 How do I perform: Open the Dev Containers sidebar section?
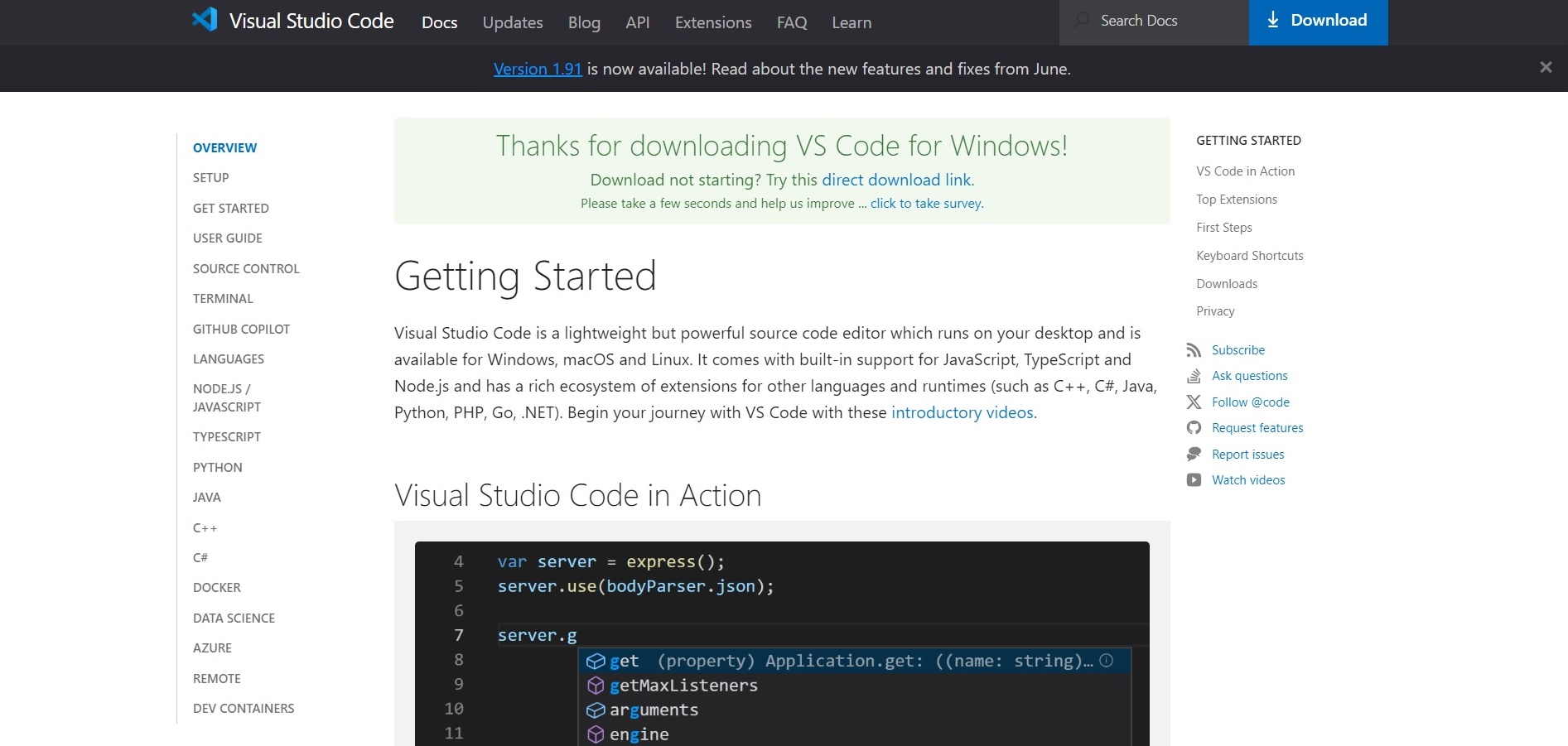pyautogui.click(x=244, y=709)
